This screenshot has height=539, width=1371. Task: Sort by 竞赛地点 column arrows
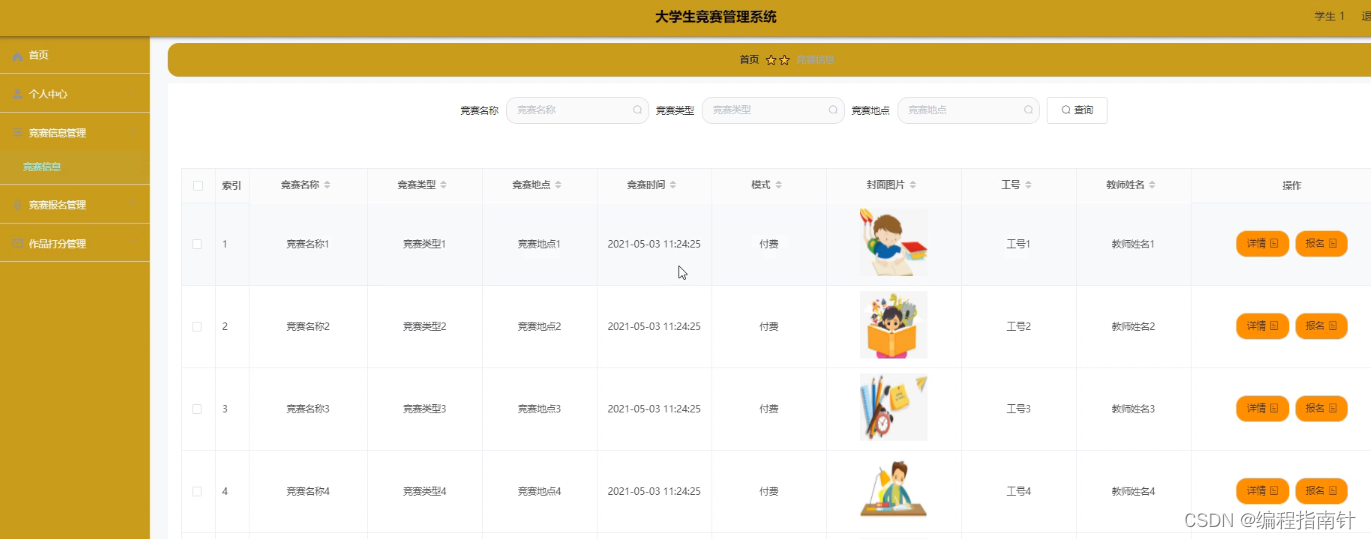click(558, 185)
